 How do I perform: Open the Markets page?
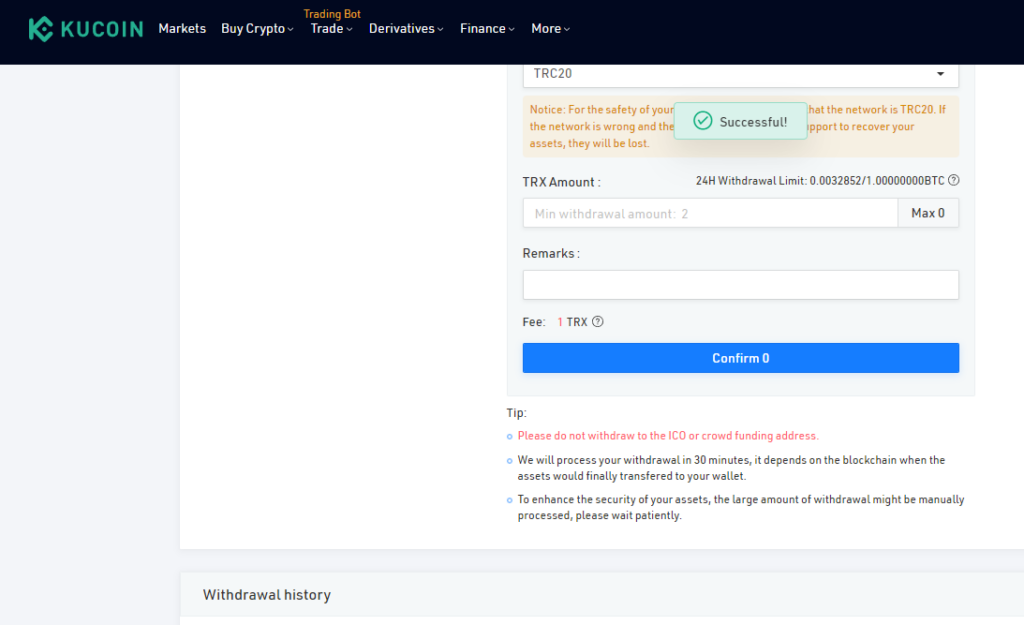point(182,29)
